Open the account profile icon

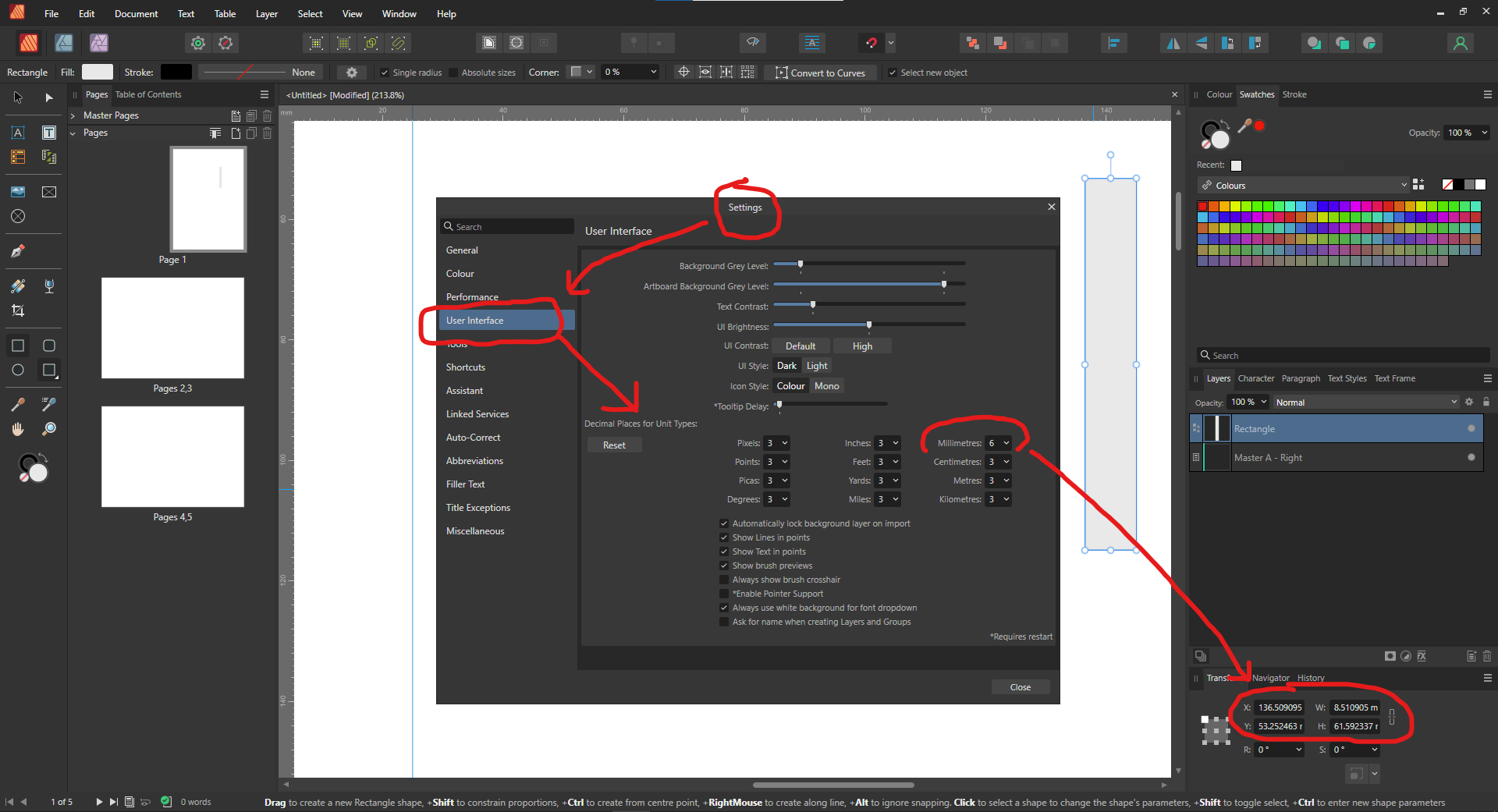[x=1461, y=43]
